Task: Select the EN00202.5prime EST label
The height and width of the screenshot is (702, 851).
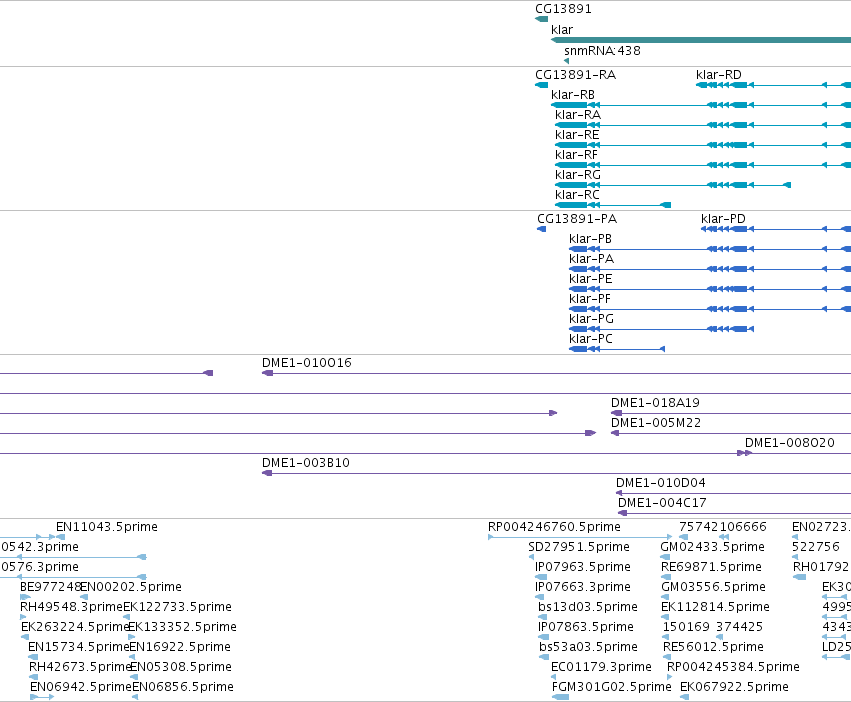Action: coord(131,587)
